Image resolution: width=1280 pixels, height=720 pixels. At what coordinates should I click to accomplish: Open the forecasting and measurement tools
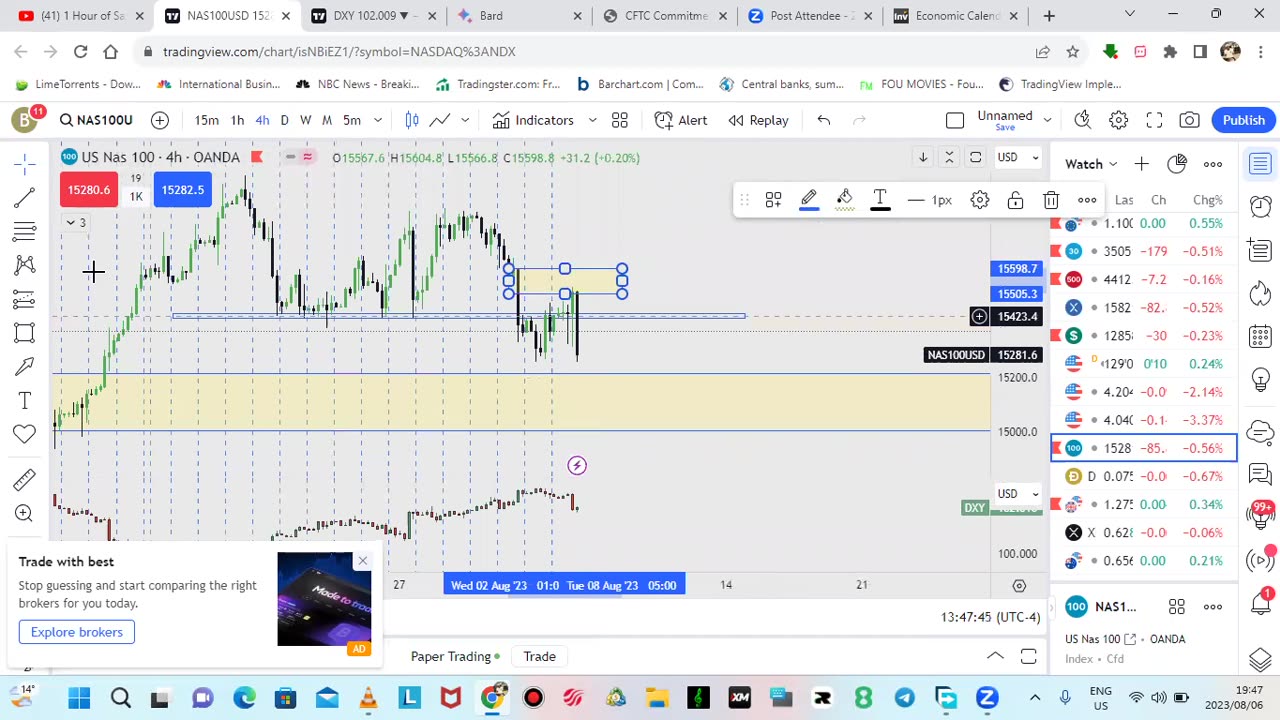coord(25,299)
